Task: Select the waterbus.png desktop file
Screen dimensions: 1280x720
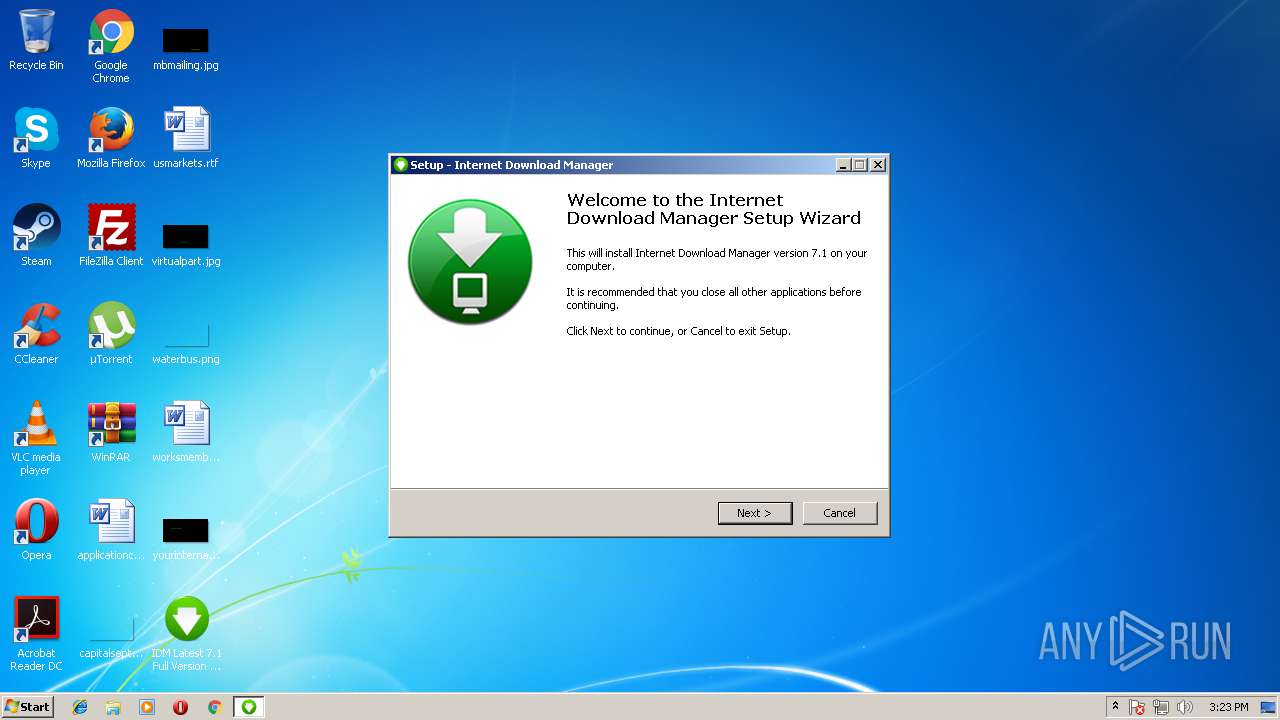Action: (x=186, y=342)
